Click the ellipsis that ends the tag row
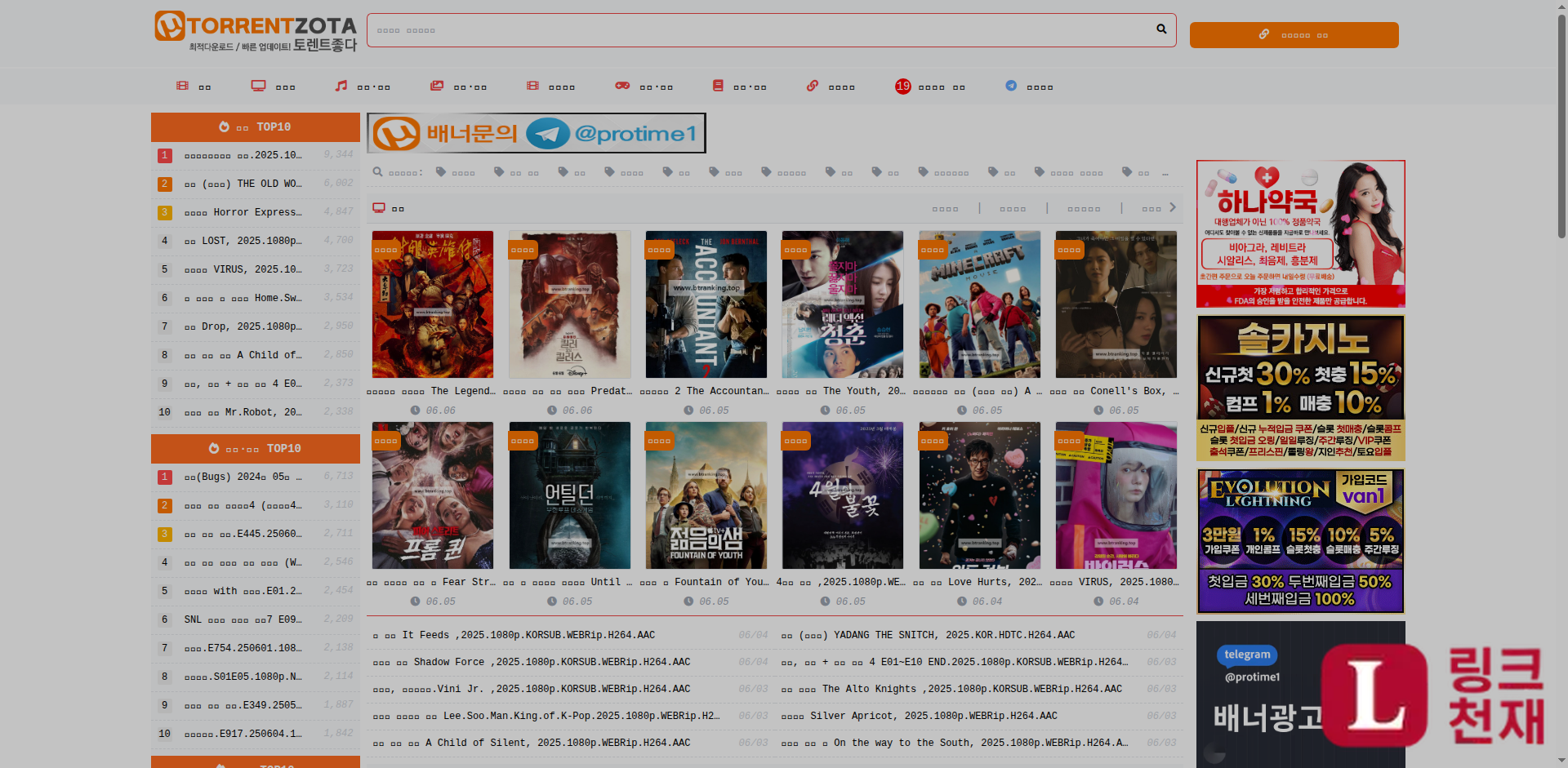The image size is (1568, 768). 1165,172
